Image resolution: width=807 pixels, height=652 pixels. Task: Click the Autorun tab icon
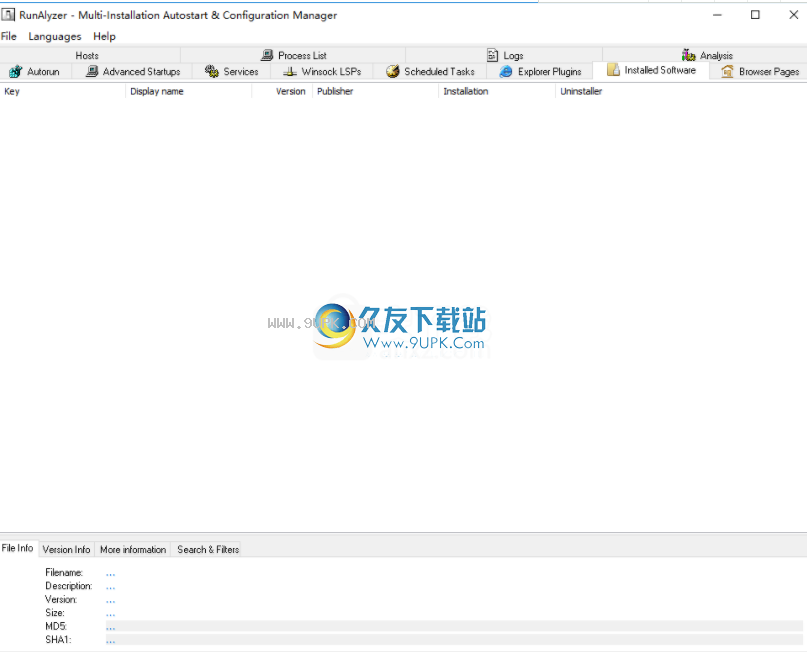[15, 72]
